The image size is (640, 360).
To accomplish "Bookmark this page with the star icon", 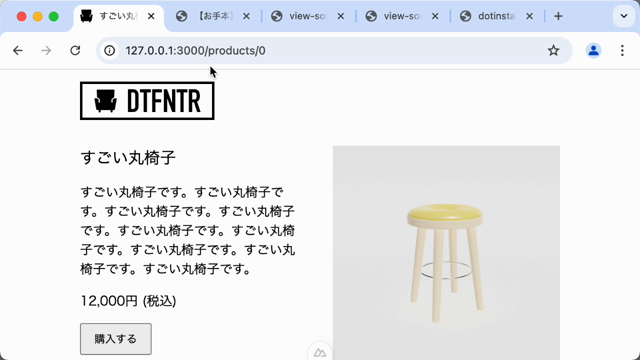I will point(553,51).
